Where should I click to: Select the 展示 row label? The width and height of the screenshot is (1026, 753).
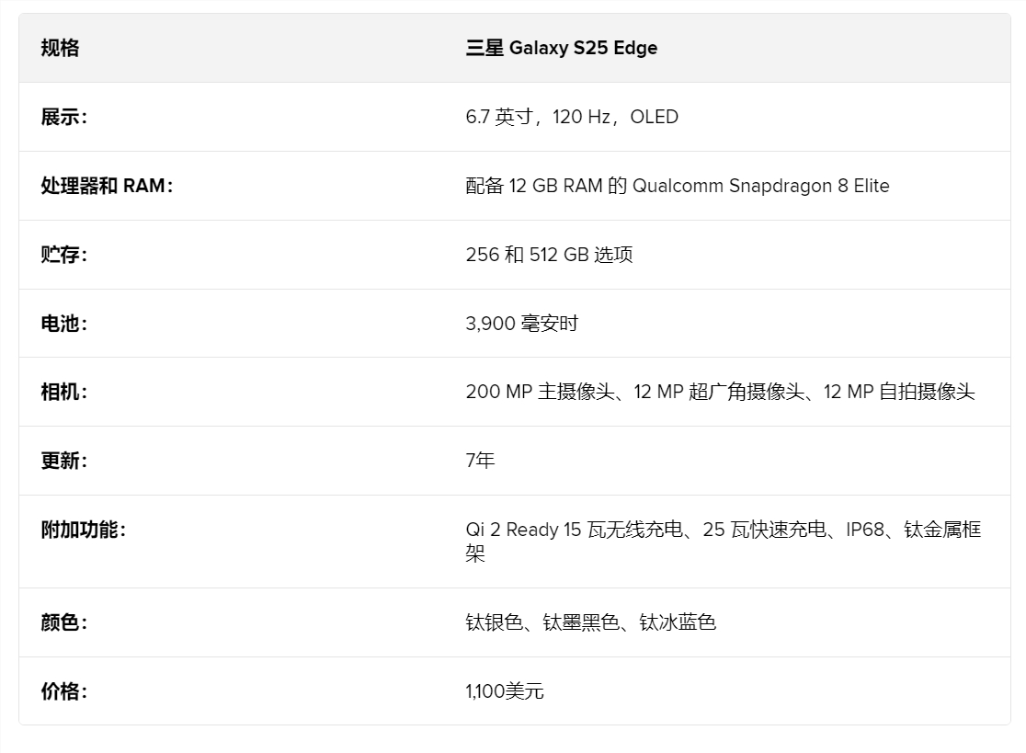64,117
